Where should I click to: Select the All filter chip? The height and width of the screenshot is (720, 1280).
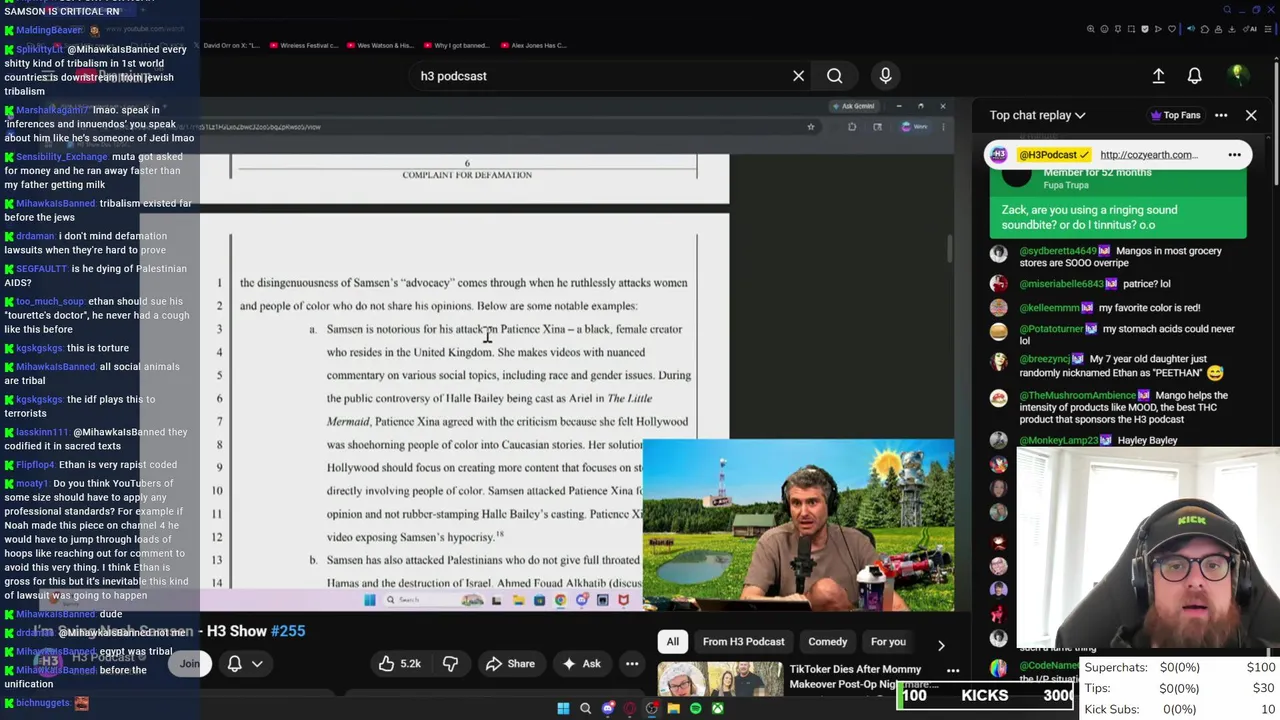click(673, 642)
